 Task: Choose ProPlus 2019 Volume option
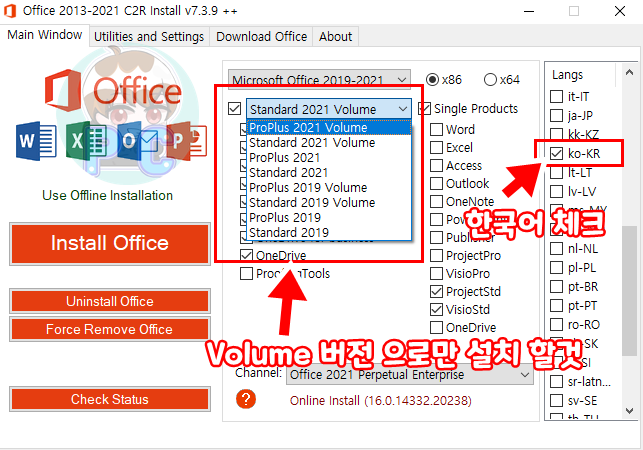coord(329,187)
